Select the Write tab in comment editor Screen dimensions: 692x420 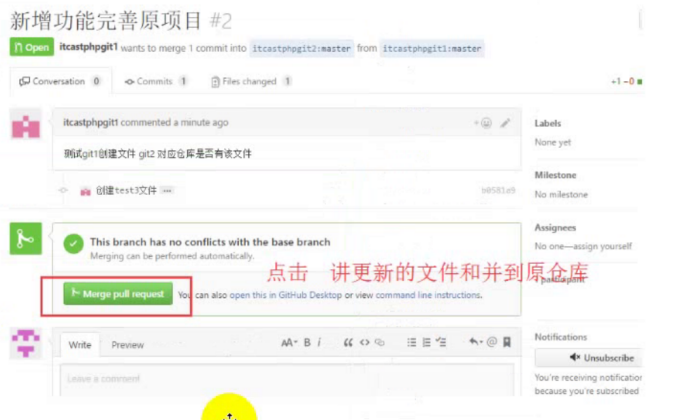tap(80, 345)
